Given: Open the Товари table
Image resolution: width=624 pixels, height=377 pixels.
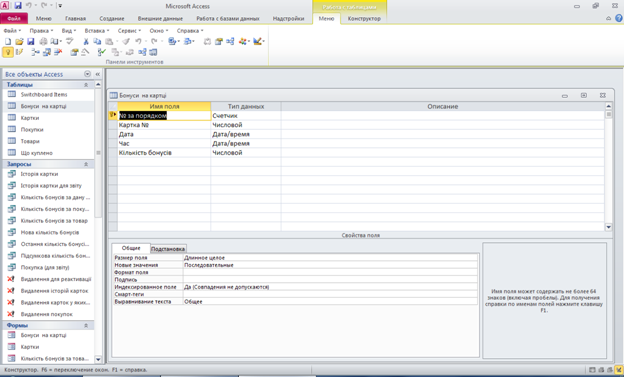Looking at the screenshot, I should [30, 141].
